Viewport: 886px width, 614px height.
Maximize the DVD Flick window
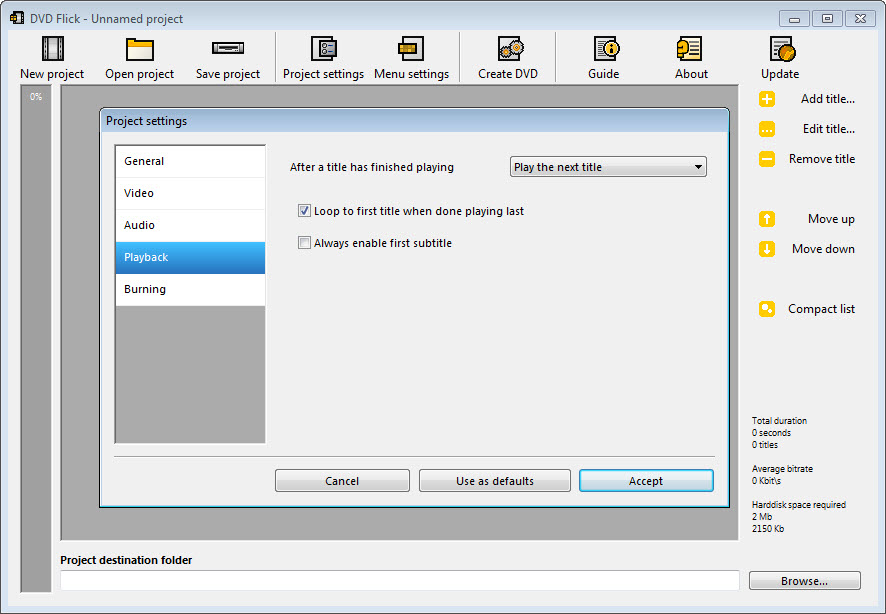point(827,19)
